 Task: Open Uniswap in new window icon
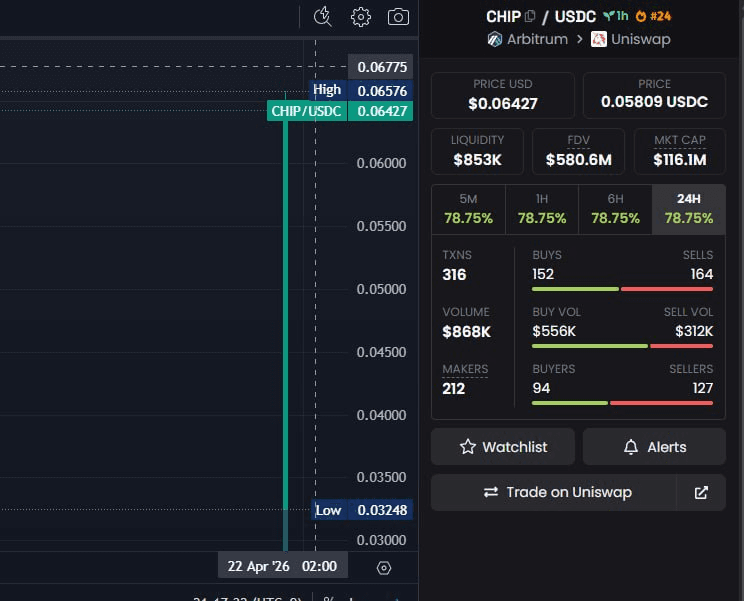[x=701, y=492]
